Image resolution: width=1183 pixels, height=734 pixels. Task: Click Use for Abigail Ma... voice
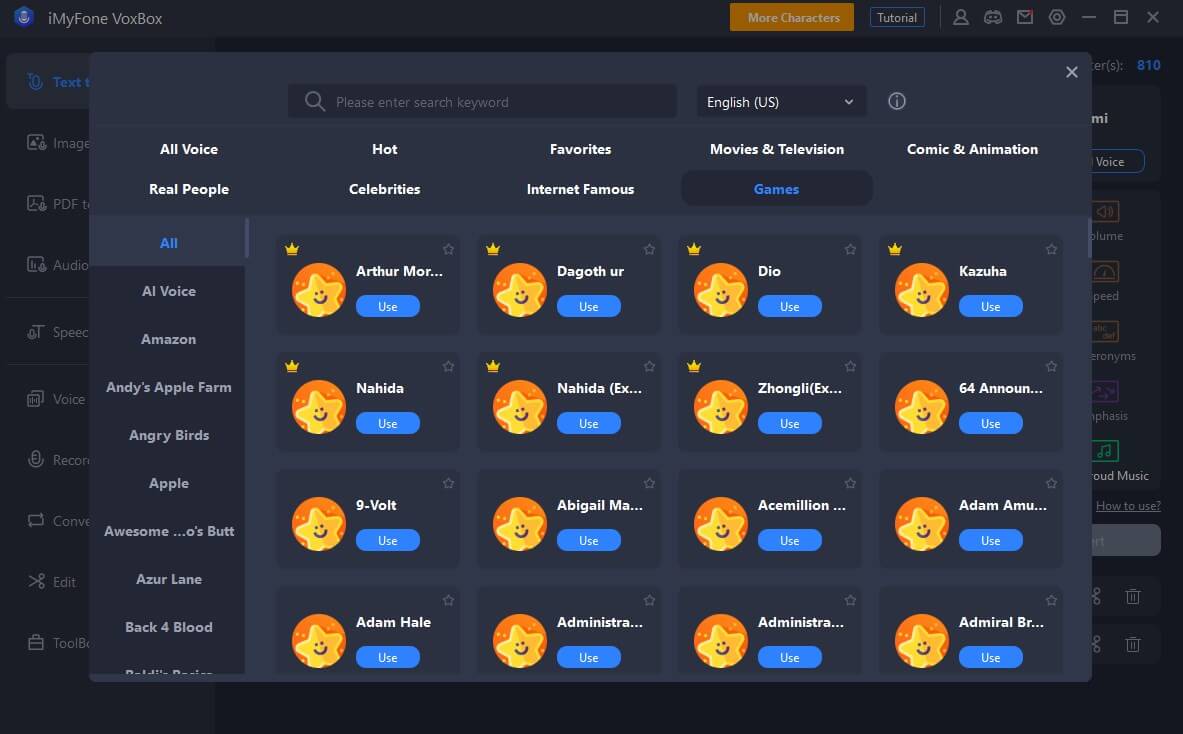[588, 540]
